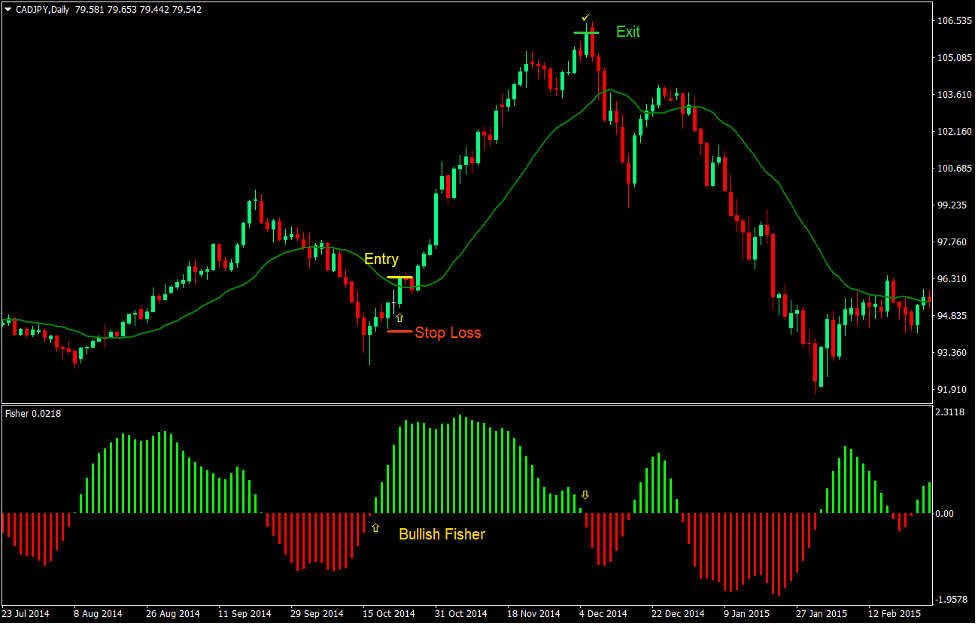Click the 18 Nov 2014 date on the time axis

pos(535,613)
